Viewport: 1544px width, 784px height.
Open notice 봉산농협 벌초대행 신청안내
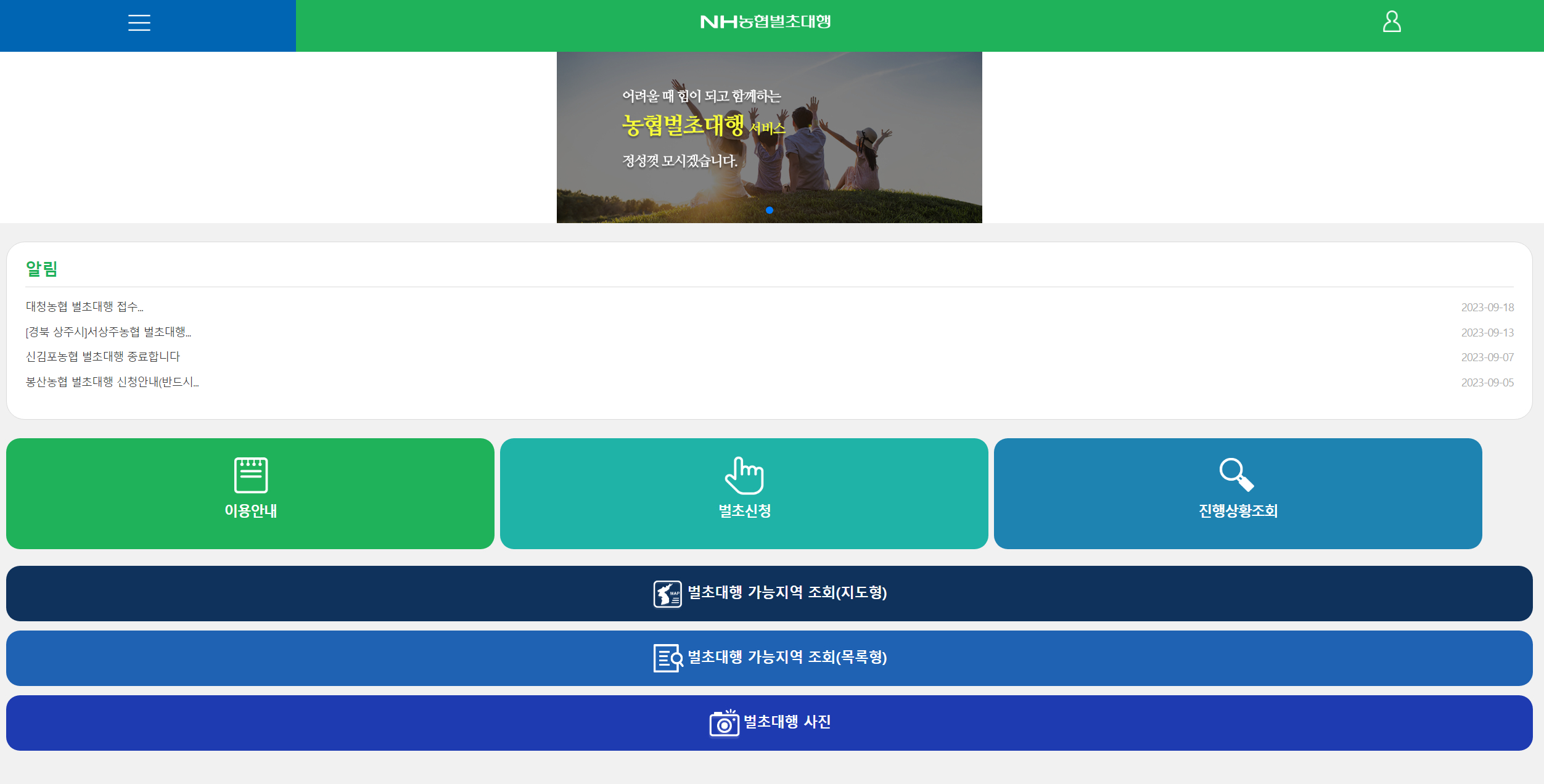(x=112, y=382)
